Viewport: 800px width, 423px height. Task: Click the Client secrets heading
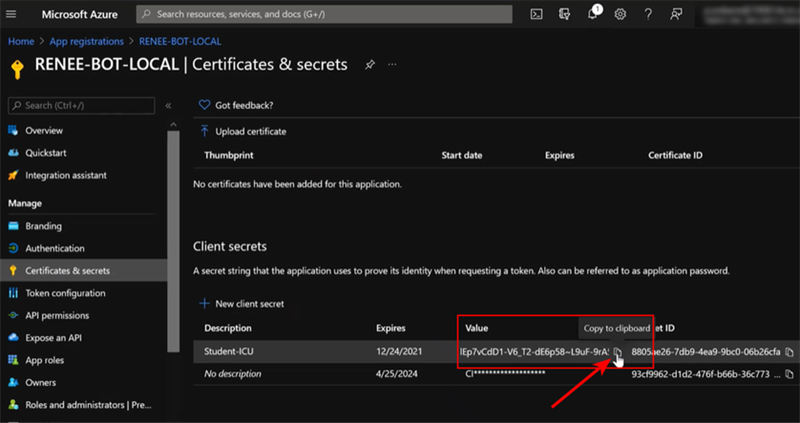pos(230,246)
